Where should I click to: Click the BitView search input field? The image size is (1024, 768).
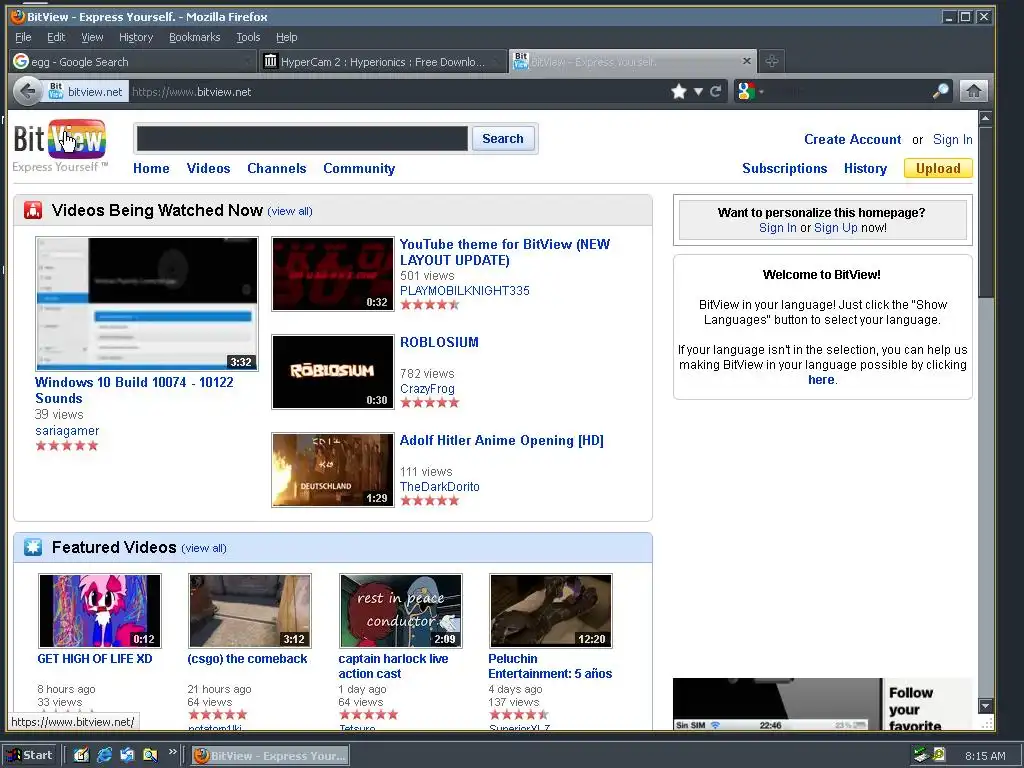[x=302, y=138]
